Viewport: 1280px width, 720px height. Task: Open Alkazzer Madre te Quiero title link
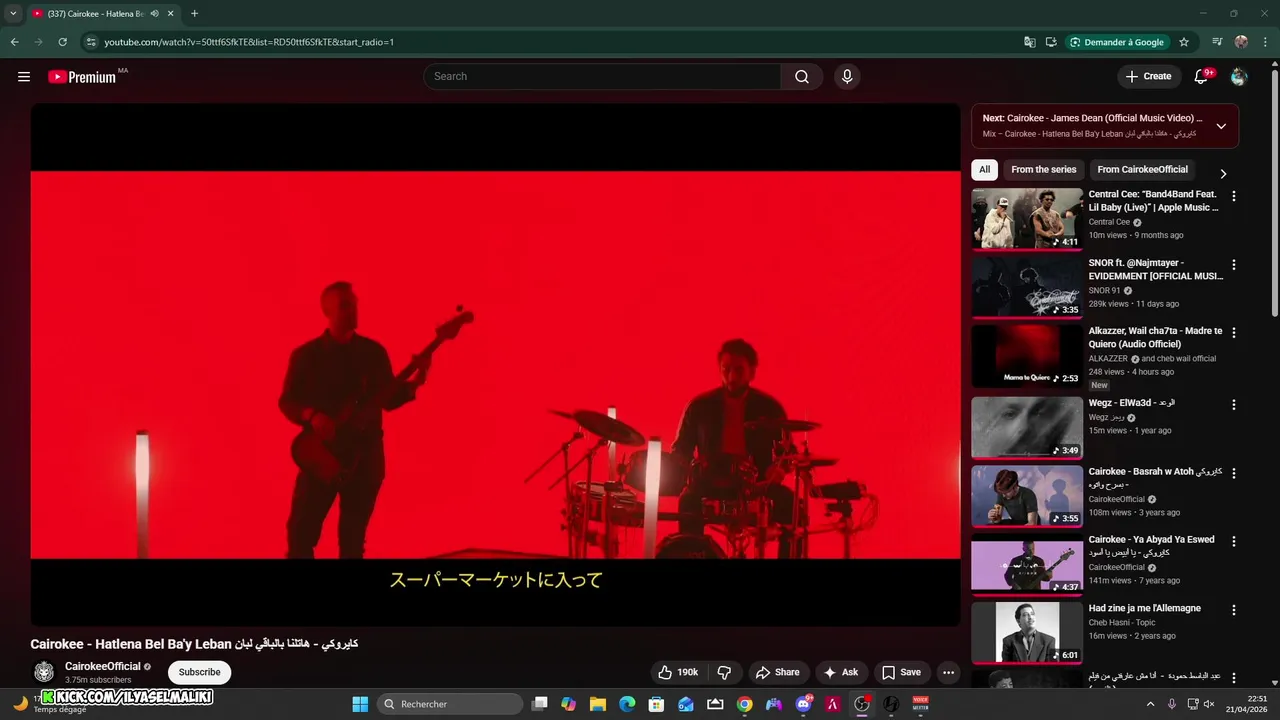[1155, 337]
